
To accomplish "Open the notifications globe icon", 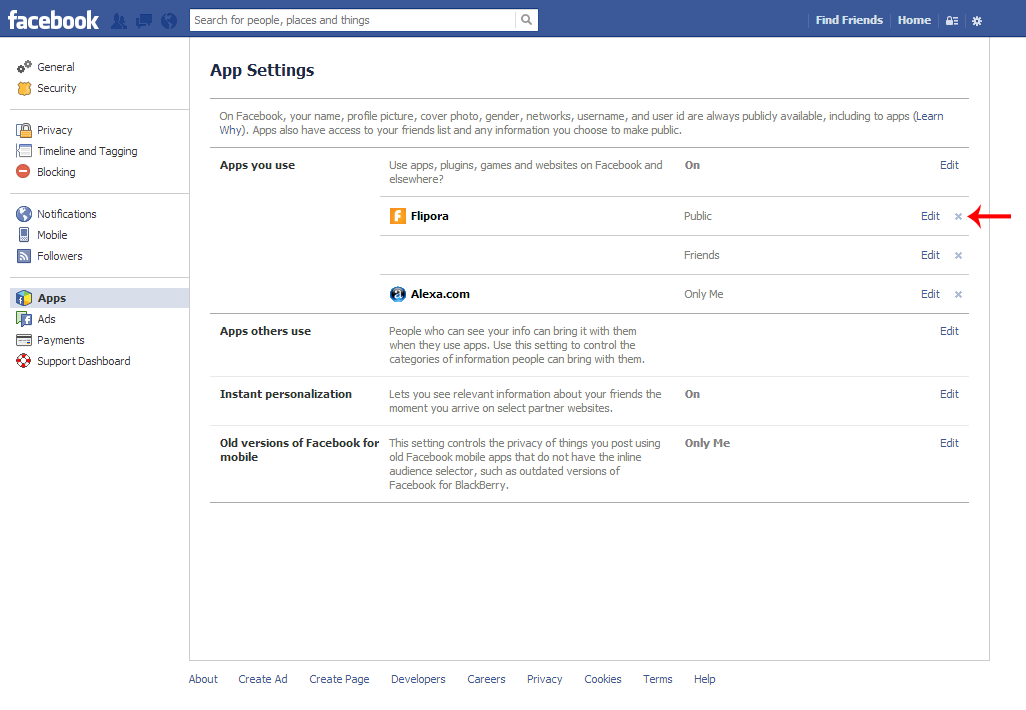I will [x=168, y=20].
